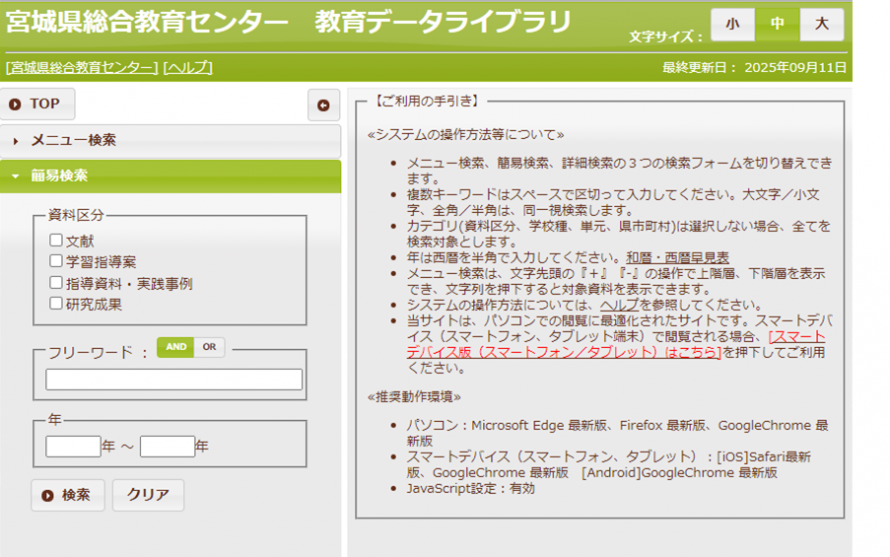The height and width of the screenshot is (557, 890).
Task: Enable the 学習指導案 checkbox
Action: [56, 261]
